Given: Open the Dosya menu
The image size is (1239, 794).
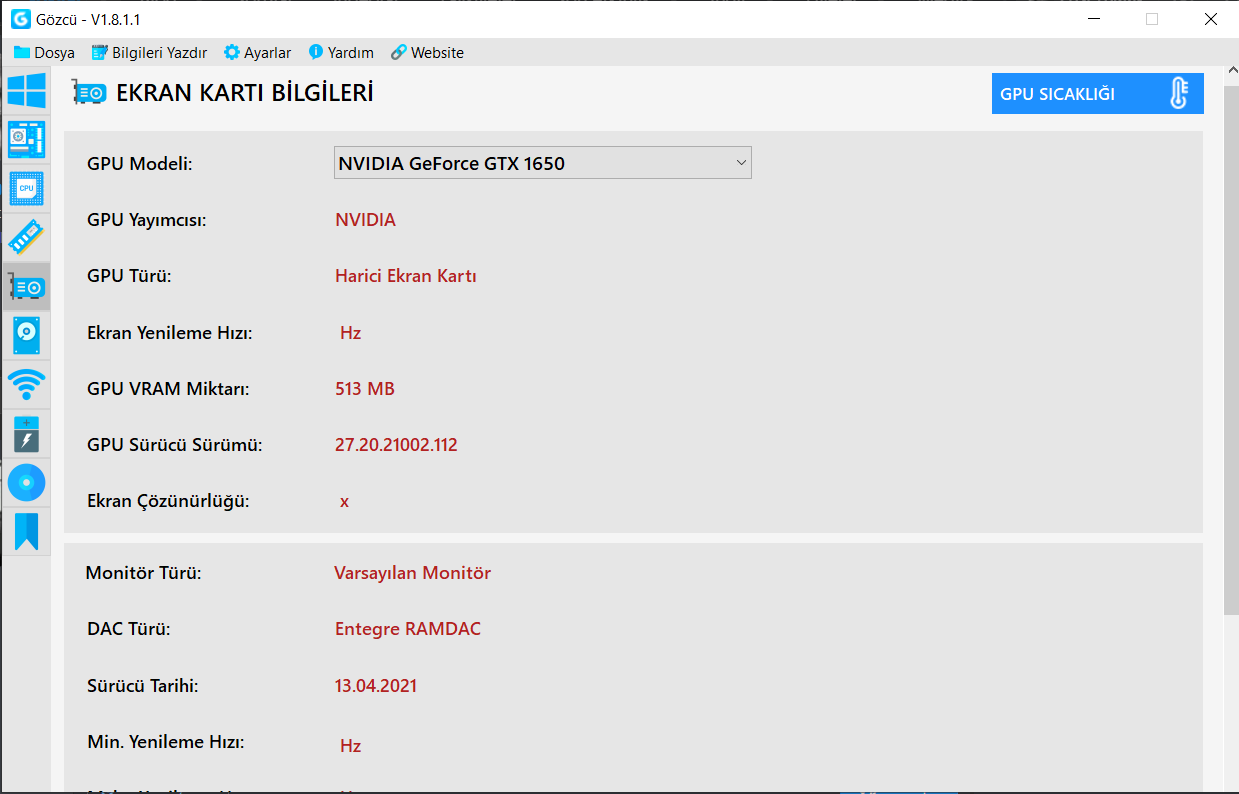Looking at the screenshot, I should coord(44,52).
